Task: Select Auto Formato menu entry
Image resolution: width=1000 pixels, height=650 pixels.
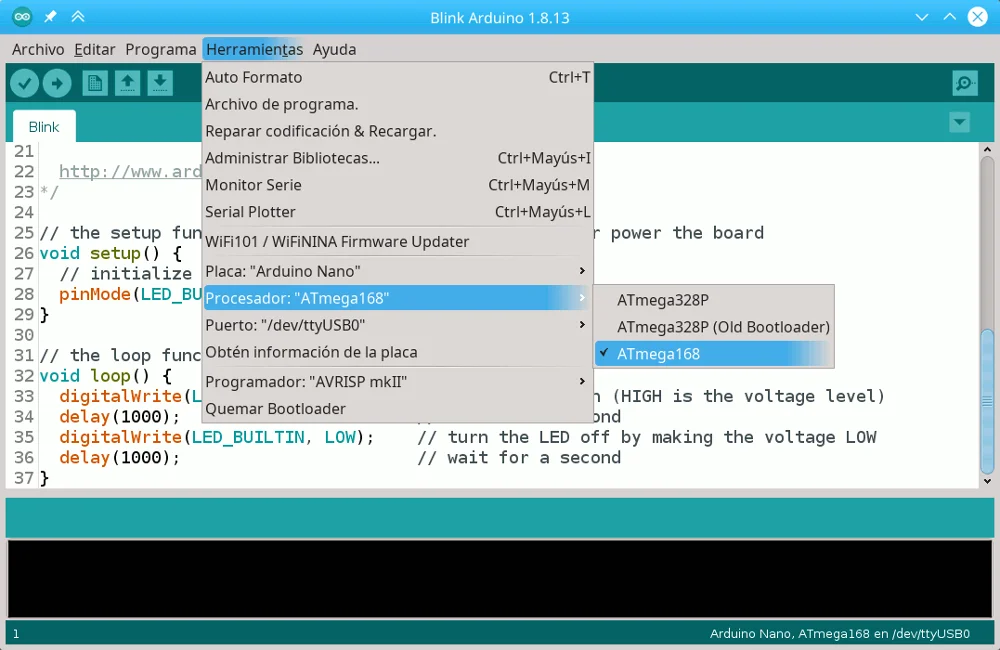Action: (398, 77)
